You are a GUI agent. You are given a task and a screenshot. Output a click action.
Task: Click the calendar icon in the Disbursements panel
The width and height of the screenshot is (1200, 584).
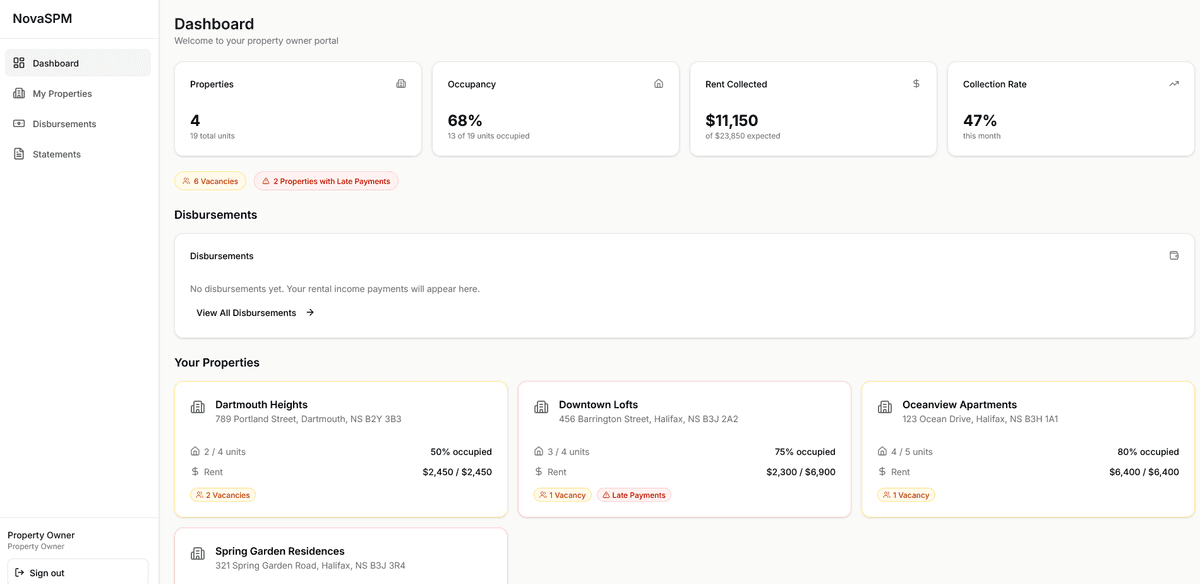pyautogui.click(x=1173, y=255)
